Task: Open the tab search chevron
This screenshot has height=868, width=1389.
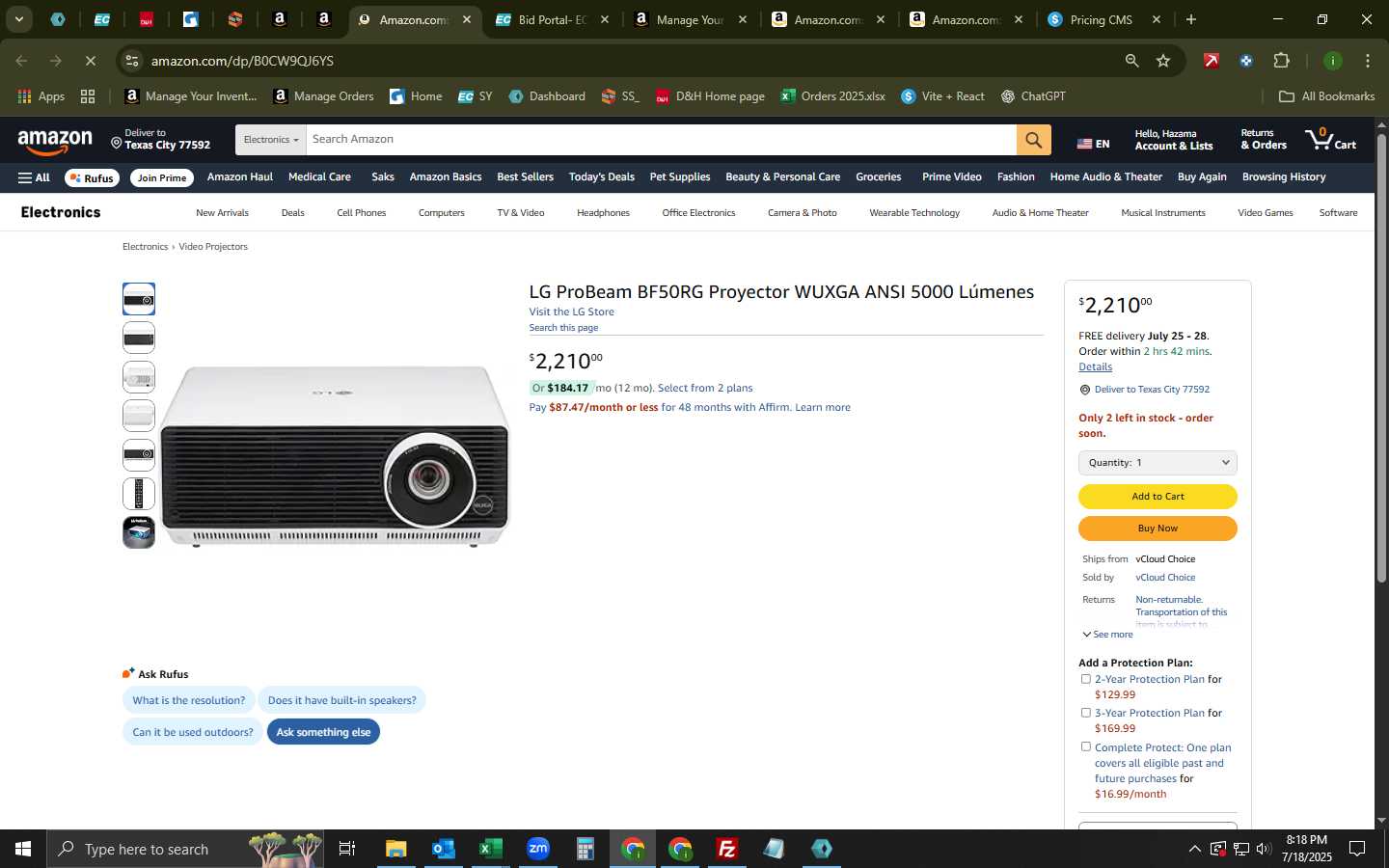Action: (18, 19)
